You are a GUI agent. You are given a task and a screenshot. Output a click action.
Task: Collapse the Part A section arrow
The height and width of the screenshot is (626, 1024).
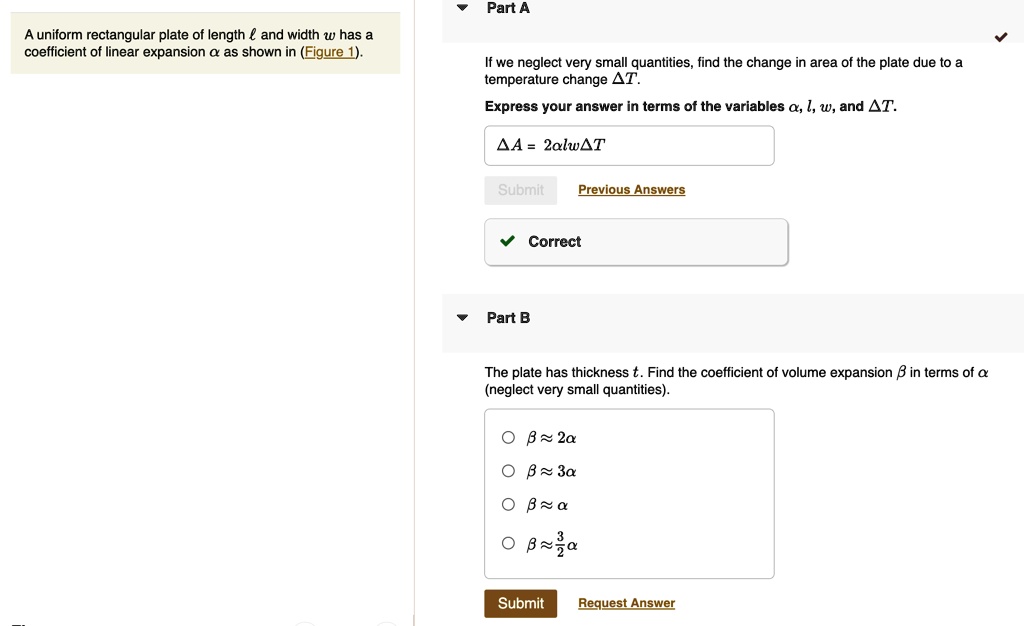pyautogui.click(x=461, y=7)
